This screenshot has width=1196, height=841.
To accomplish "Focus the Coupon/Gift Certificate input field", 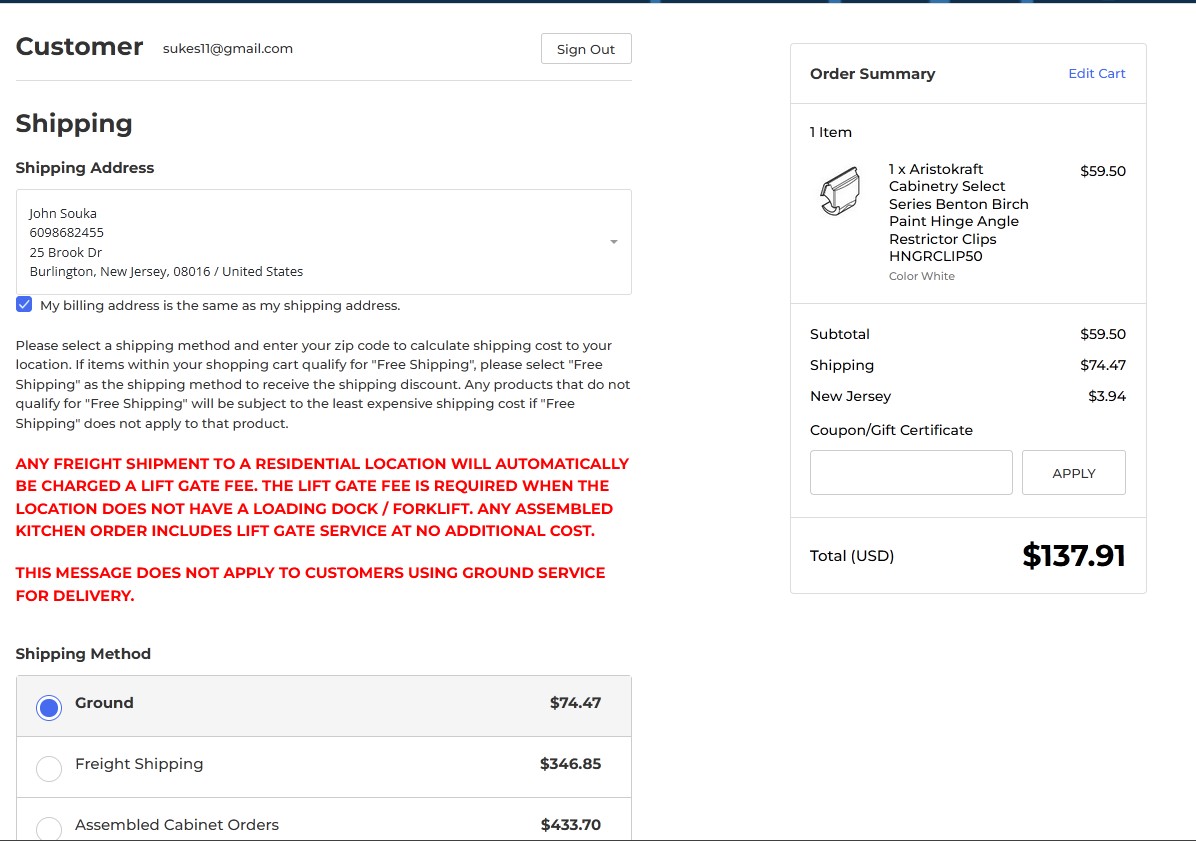I will point(911,472).
